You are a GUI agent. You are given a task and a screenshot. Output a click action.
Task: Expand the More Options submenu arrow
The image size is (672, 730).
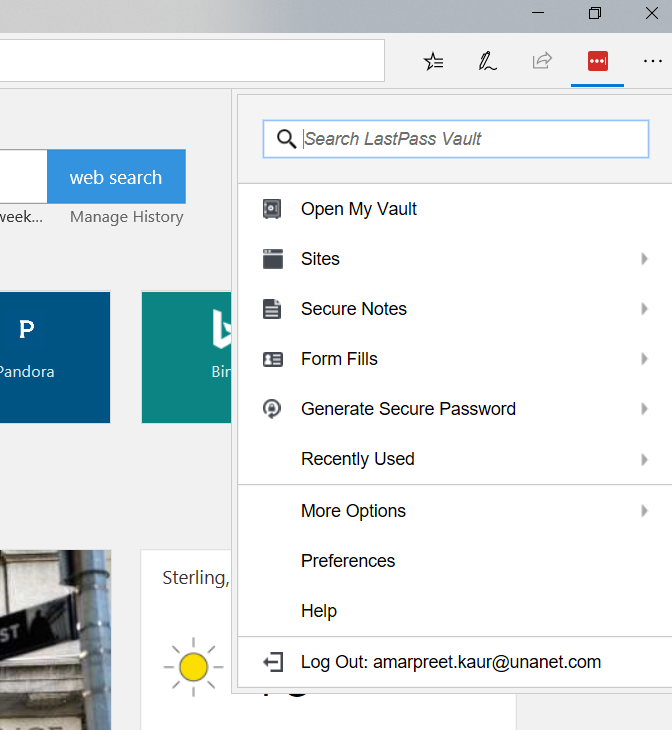click(x=644, y=511)
